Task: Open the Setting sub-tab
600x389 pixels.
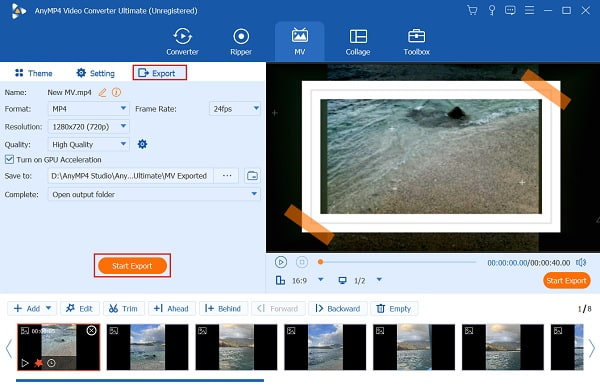Action: point(95,73)
